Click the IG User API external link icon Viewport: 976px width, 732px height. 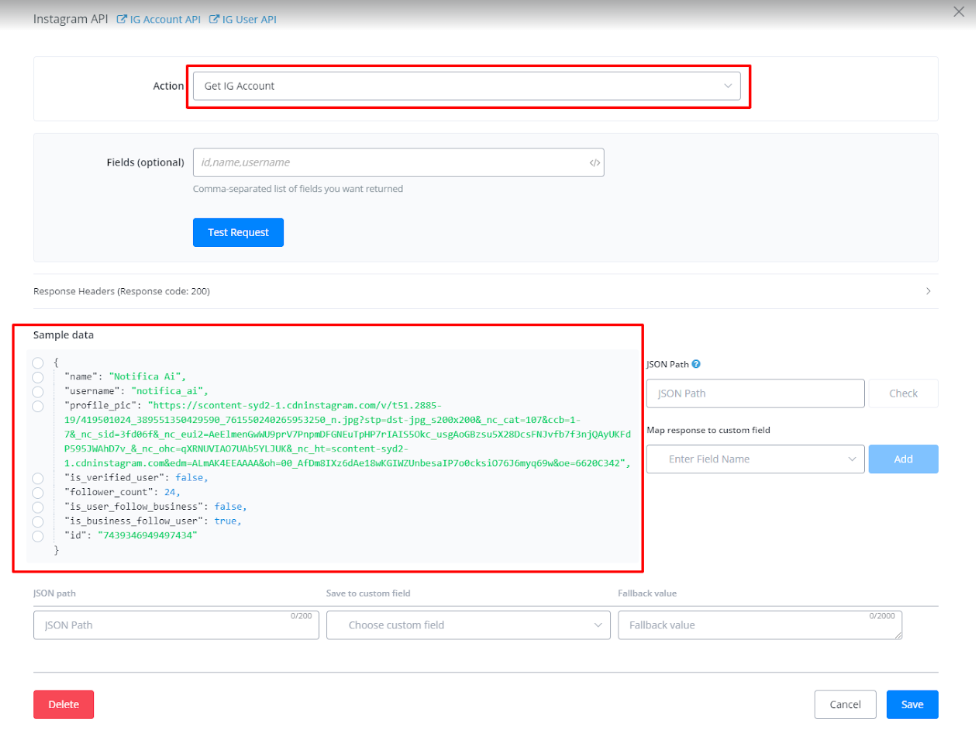pyautogui.click(x=214, y=20)
